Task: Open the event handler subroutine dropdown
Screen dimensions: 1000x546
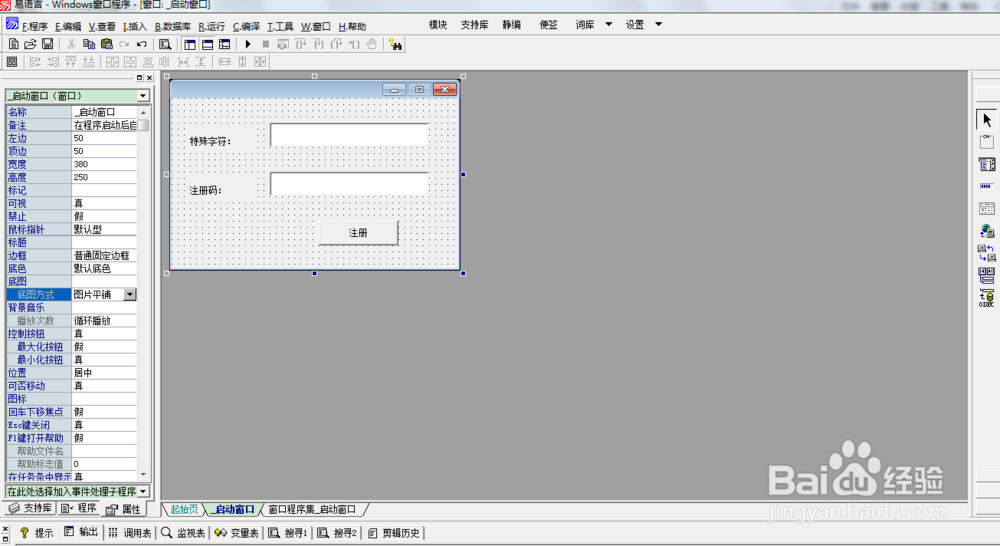Action: (x=143, y=492)
